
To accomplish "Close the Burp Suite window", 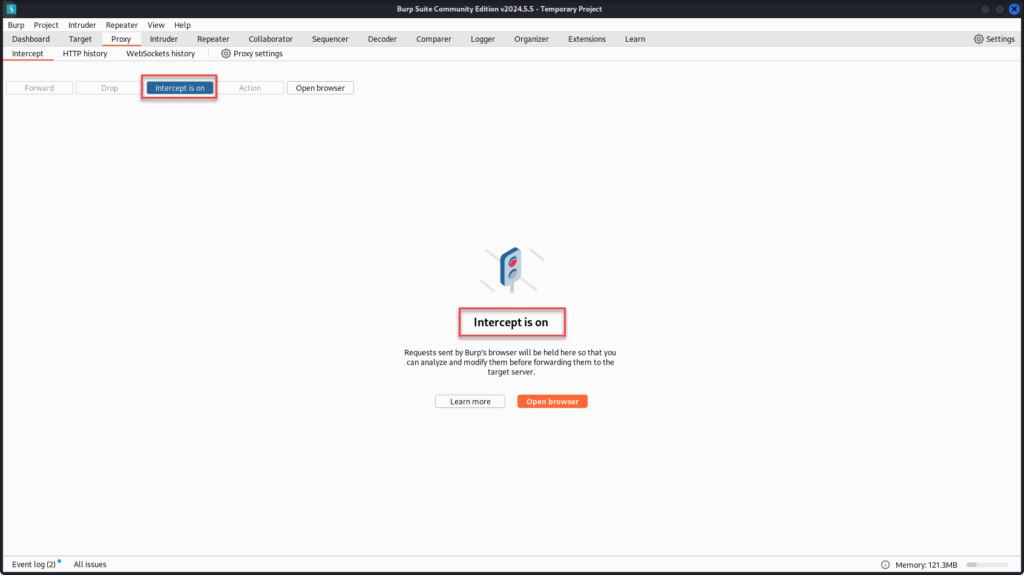I will (x=1014, y=8).
